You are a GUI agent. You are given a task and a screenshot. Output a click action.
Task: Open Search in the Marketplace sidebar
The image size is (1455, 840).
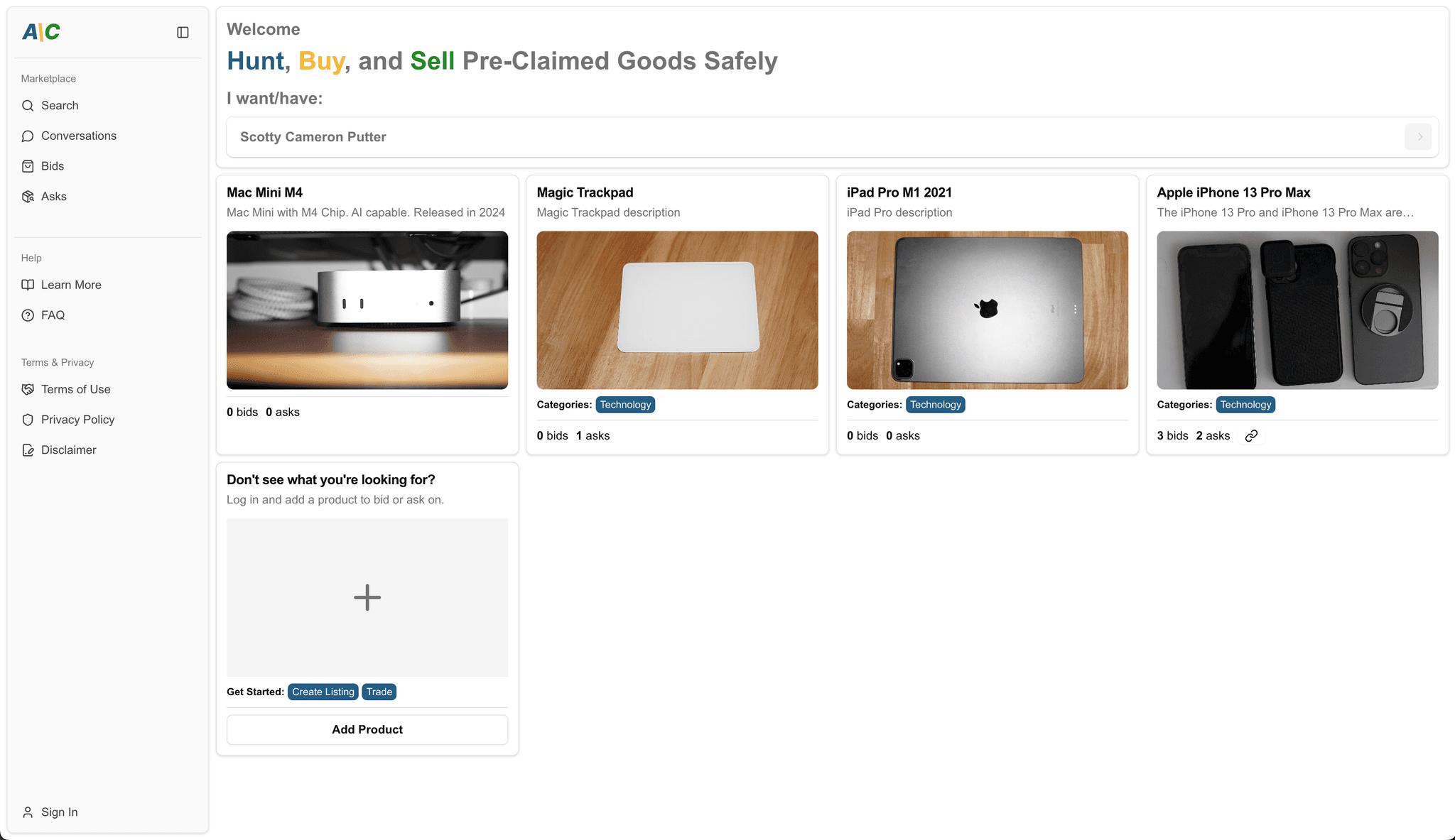[x=60, y=106]
